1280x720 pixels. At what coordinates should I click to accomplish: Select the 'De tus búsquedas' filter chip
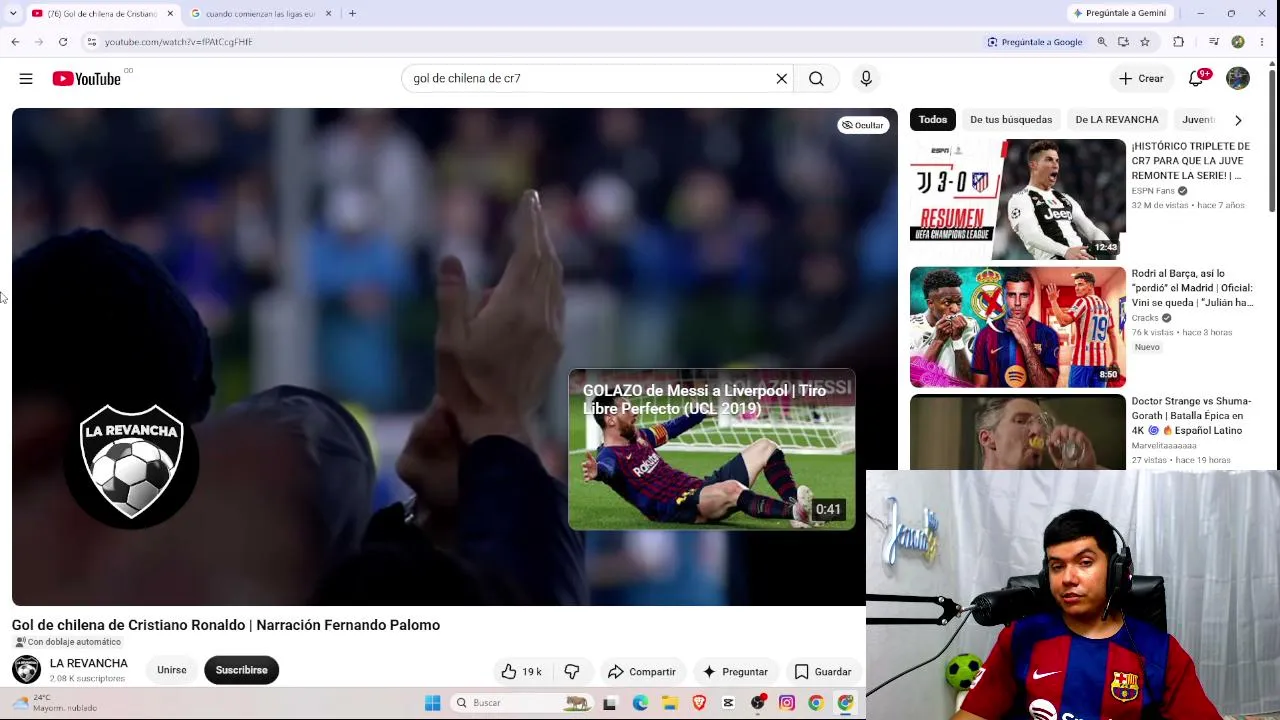[1011, 120]
